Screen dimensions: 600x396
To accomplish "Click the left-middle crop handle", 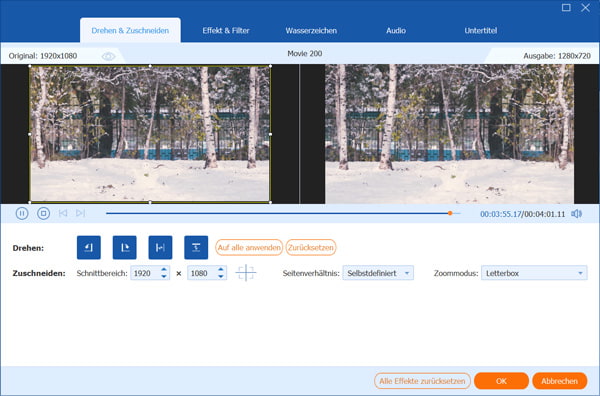I will 30,134.
